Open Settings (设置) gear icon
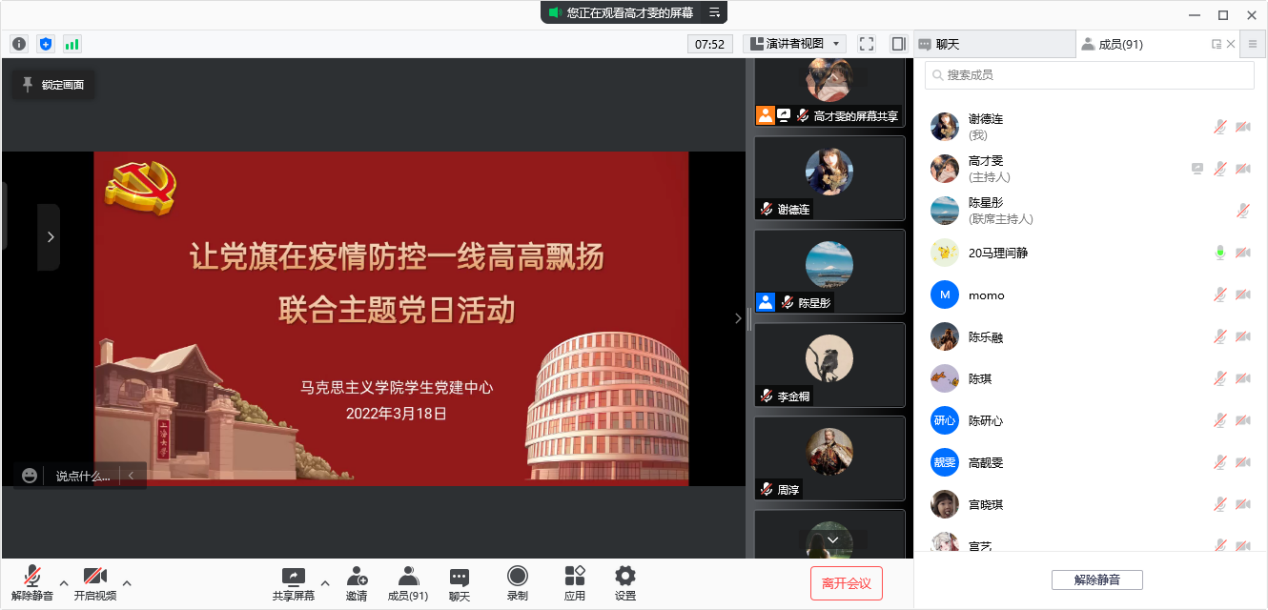This screenshot has width=1268, height=610. (625, 583)
